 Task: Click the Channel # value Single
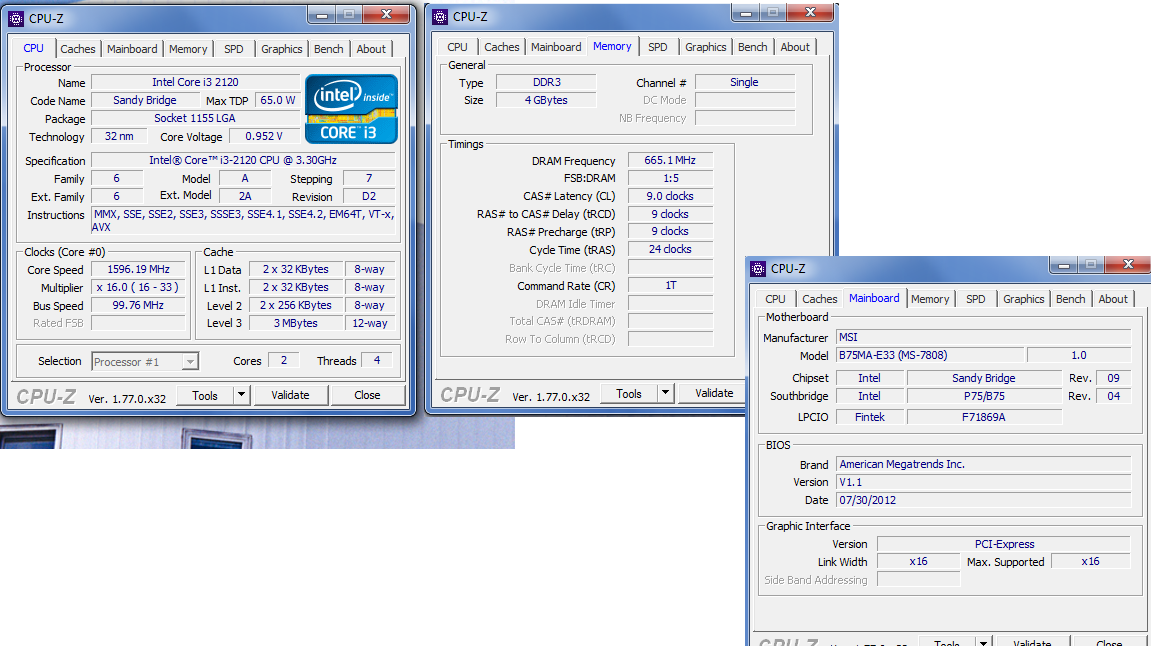(x=744, y=82)
